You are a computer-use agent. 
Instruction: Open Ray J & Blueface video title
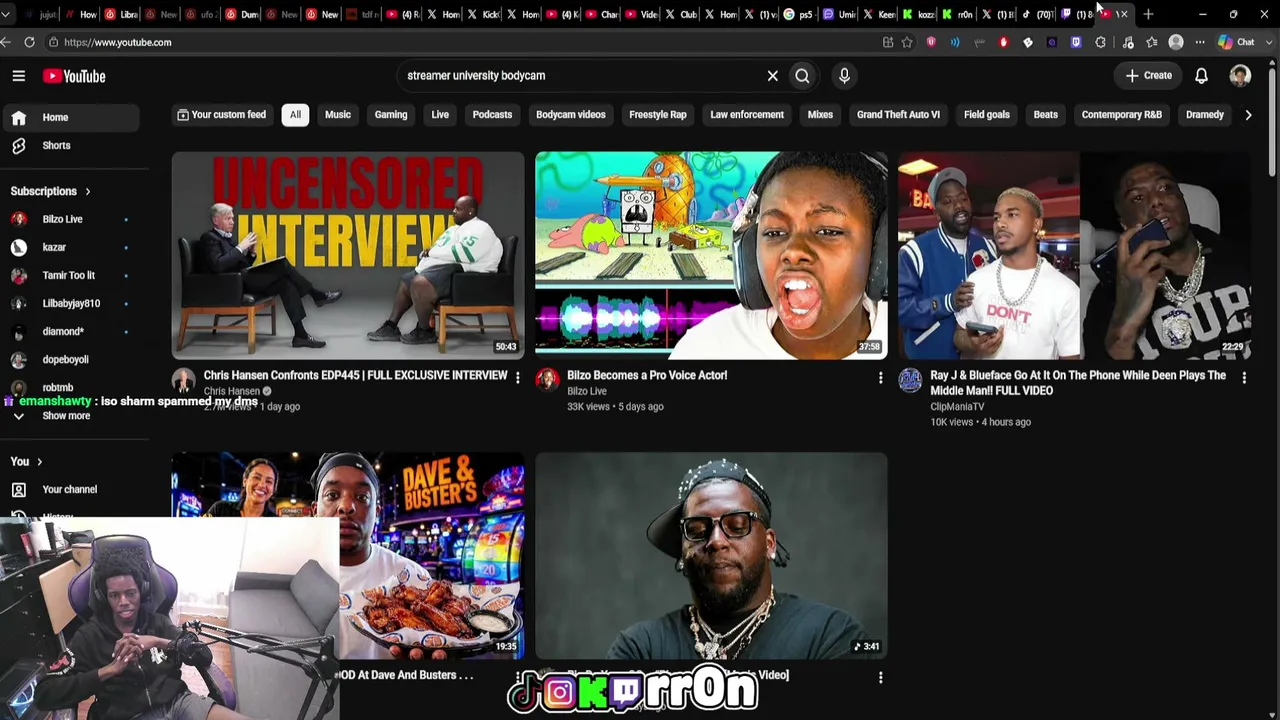pos(1078,383)
